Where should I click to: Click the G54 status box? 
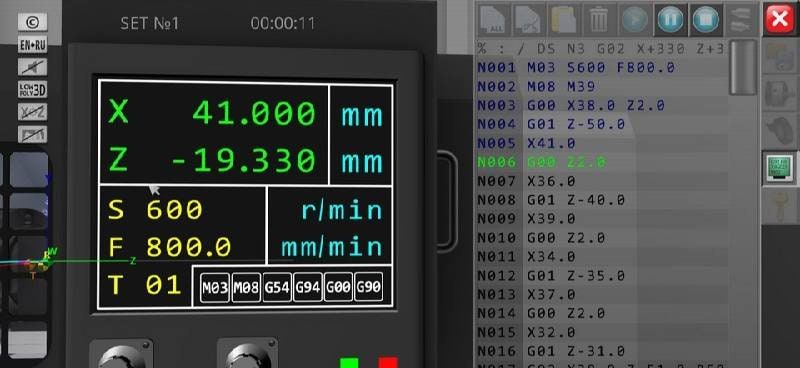point(277,287)
